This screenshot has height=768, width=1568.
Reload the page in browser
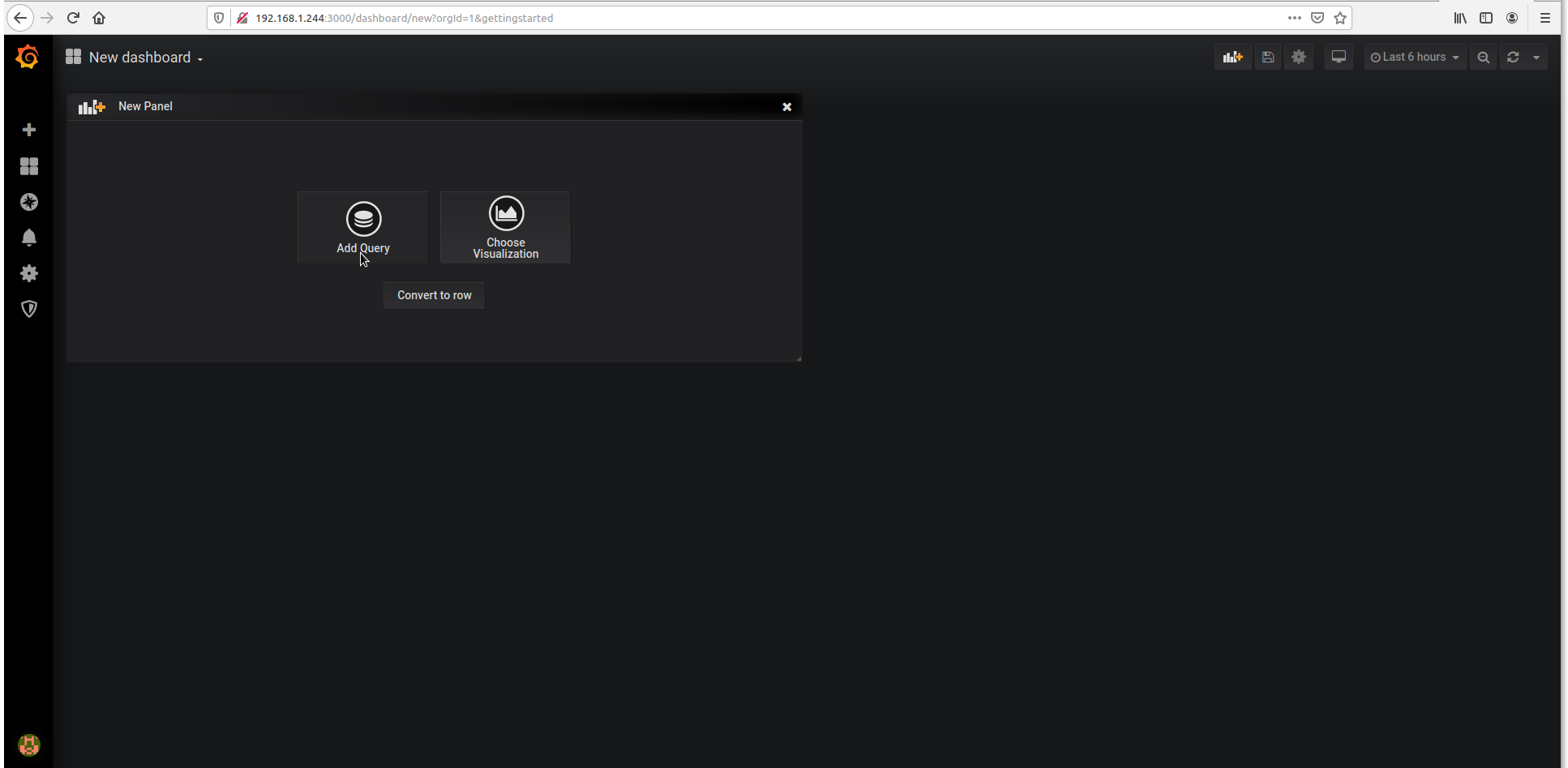(73, 18)
